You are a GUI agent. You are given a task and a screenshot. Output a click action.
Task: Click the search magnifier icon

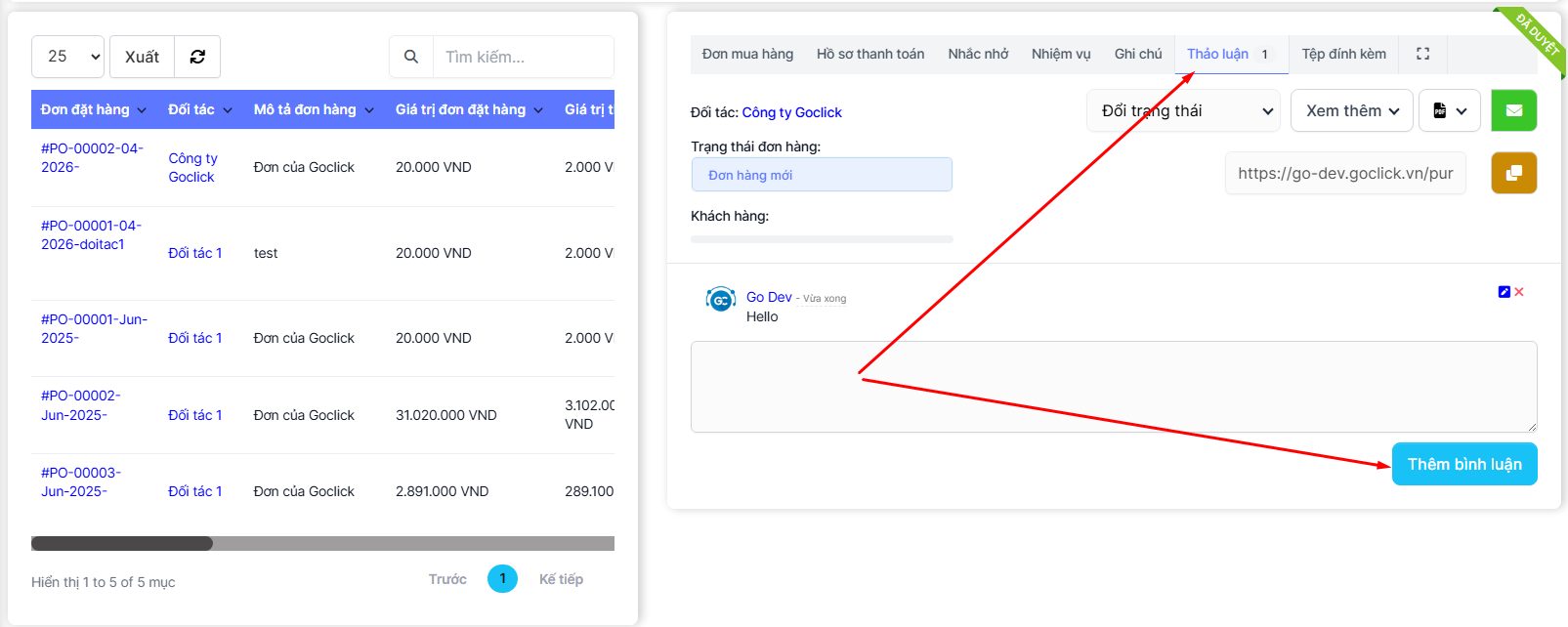pyautogui.click(x=411, y=57)
